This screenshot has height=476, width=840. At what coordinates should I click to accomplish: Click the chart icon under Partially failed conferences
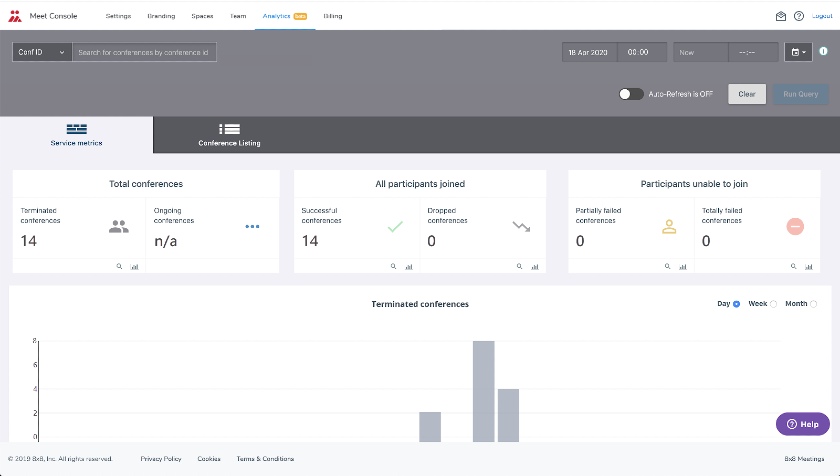(x=682, y=266)
